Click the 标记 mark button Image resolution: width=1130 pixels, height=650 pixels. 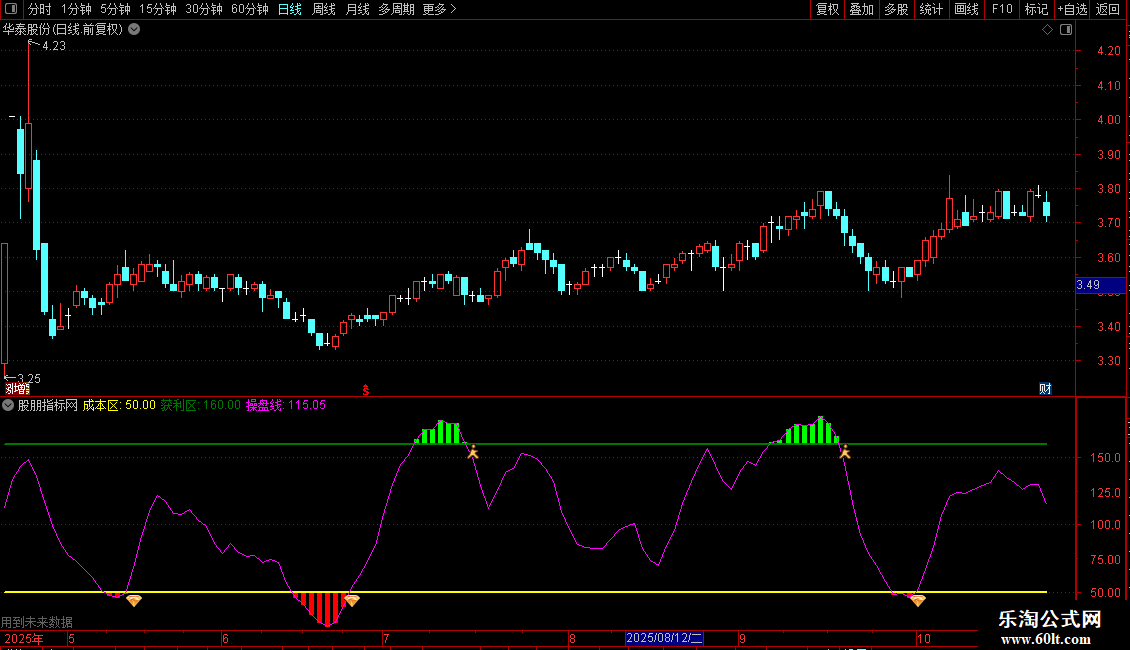(1036, 9)
